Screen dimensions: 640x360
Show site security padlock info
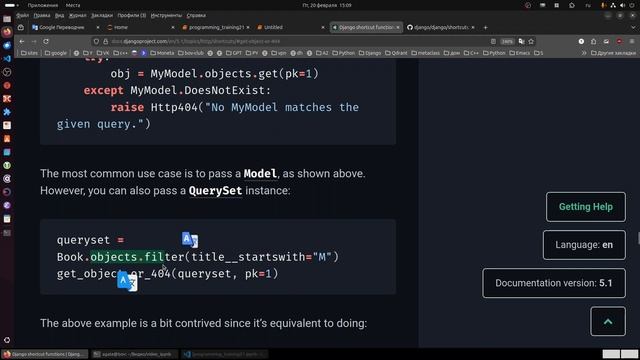(105, 41)
